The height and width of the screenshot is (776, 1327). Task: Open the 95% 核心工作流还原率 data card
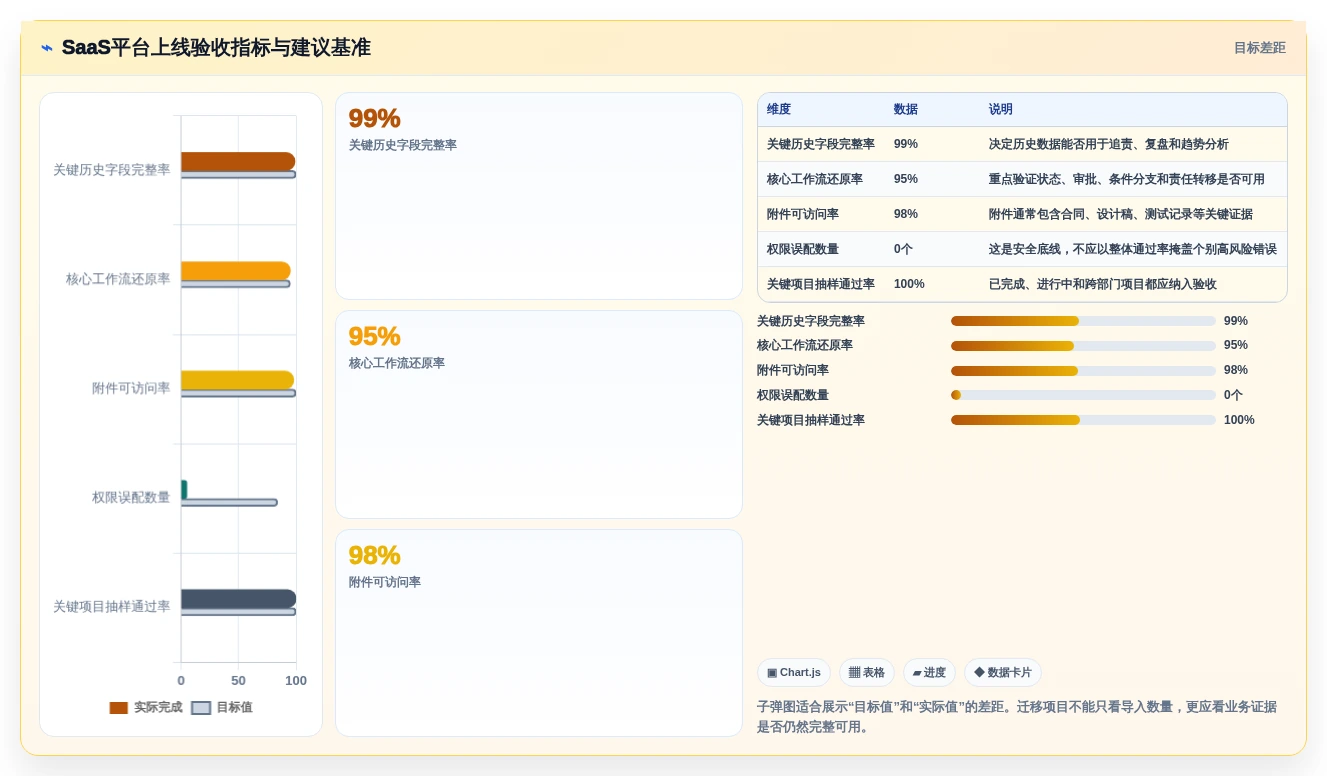[x=539, y=414]
